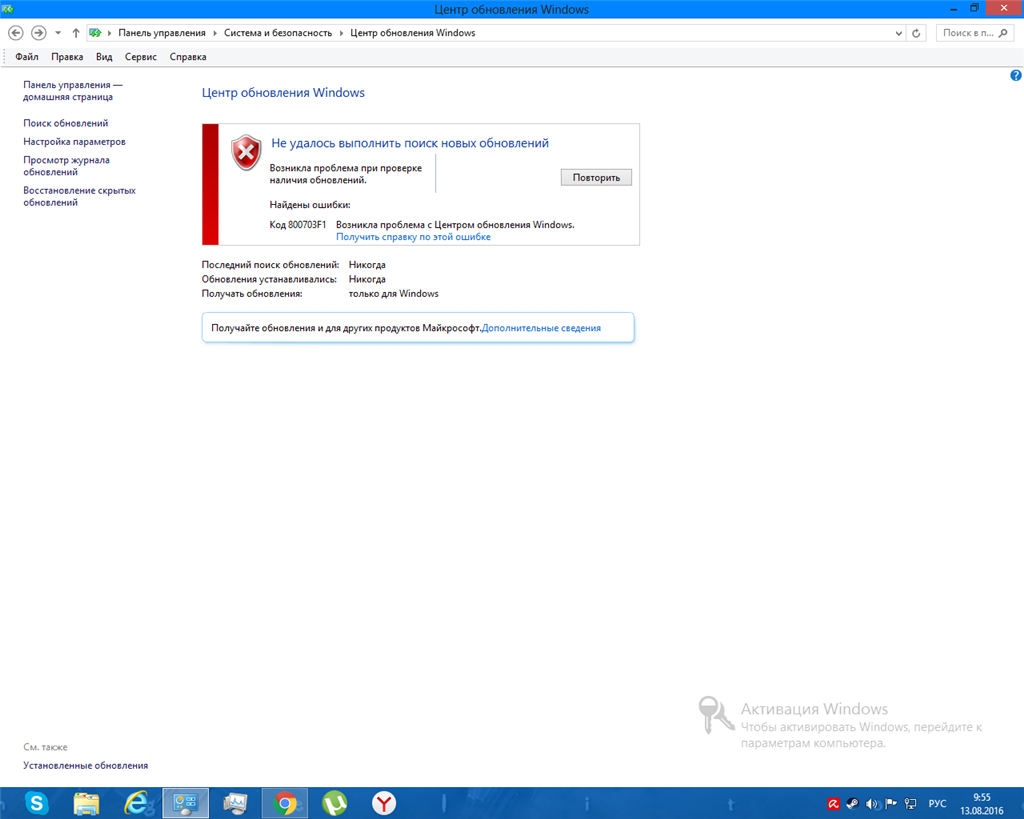Switch input language via 'РУС' indicator
This screenshot has width=1024, height=819.
pos(937,803)
